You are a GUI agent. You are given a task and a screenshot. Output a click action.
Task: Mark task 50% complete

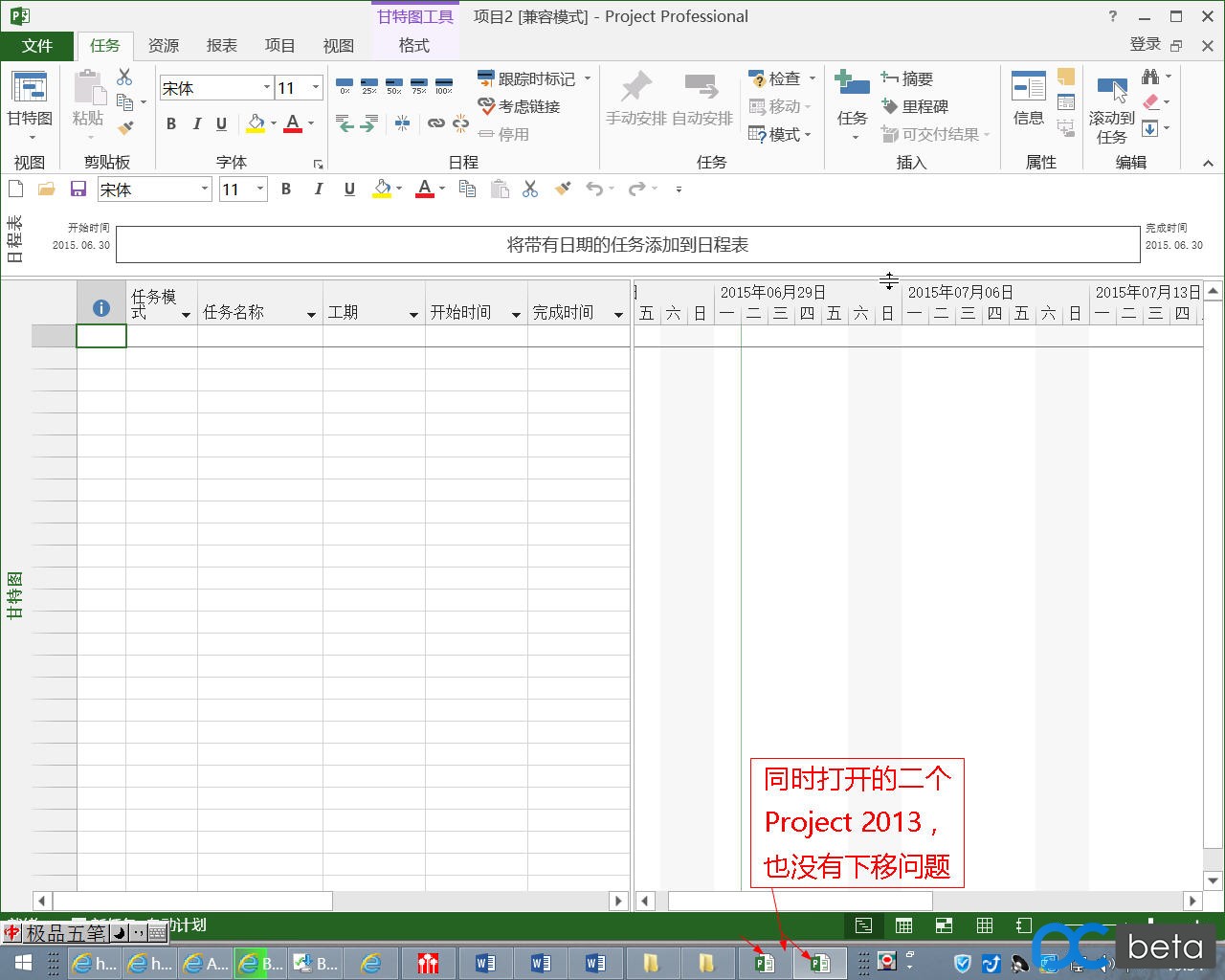click(x=394, y=87)
